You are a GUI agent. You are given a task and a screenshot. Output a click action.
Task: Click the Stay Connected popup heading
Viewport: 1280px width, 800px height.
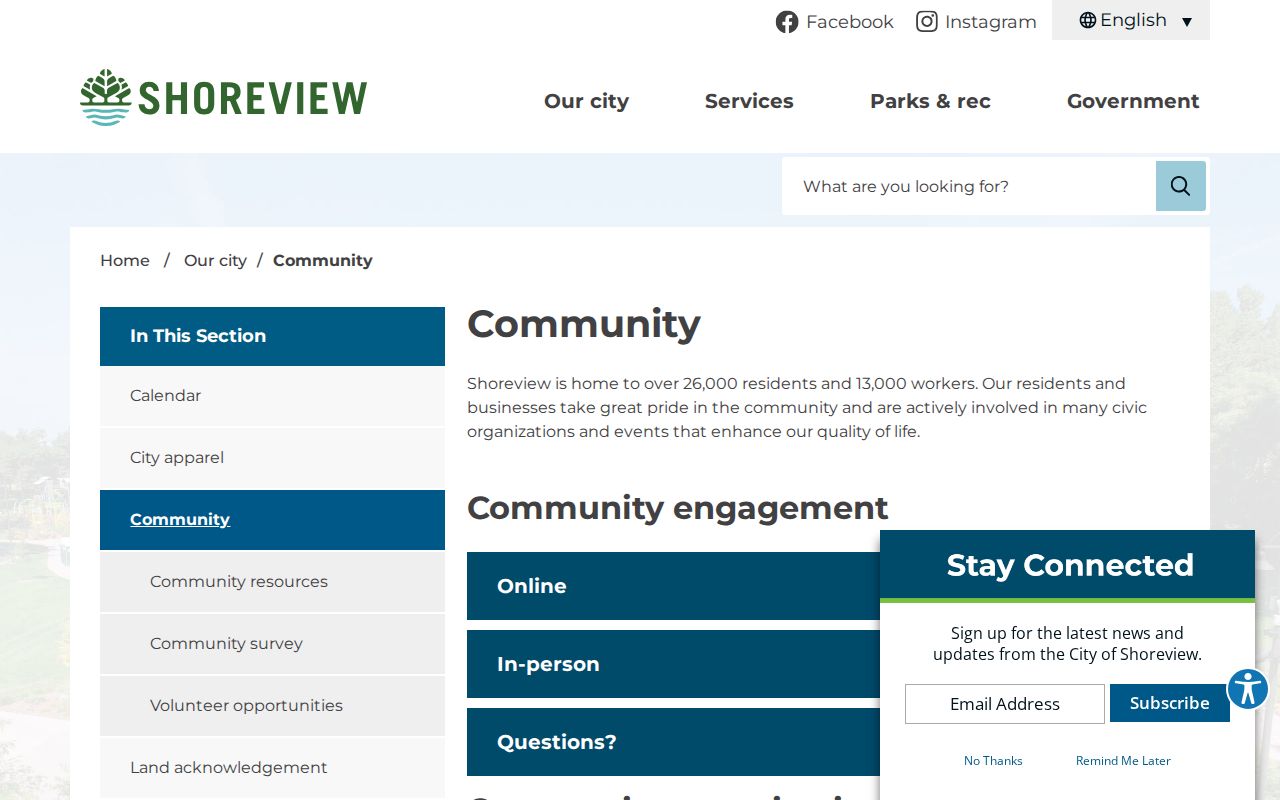(x=1070, y=565)
